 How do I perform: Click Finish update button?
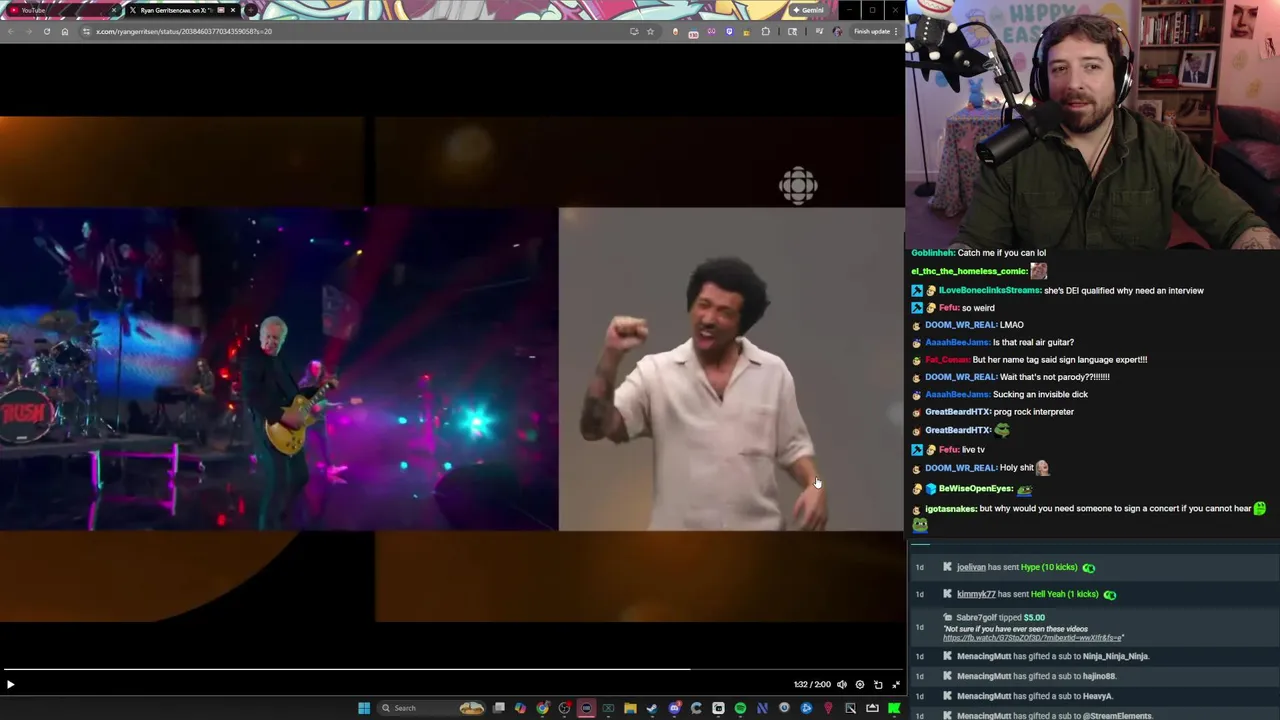tap(871, 31)
